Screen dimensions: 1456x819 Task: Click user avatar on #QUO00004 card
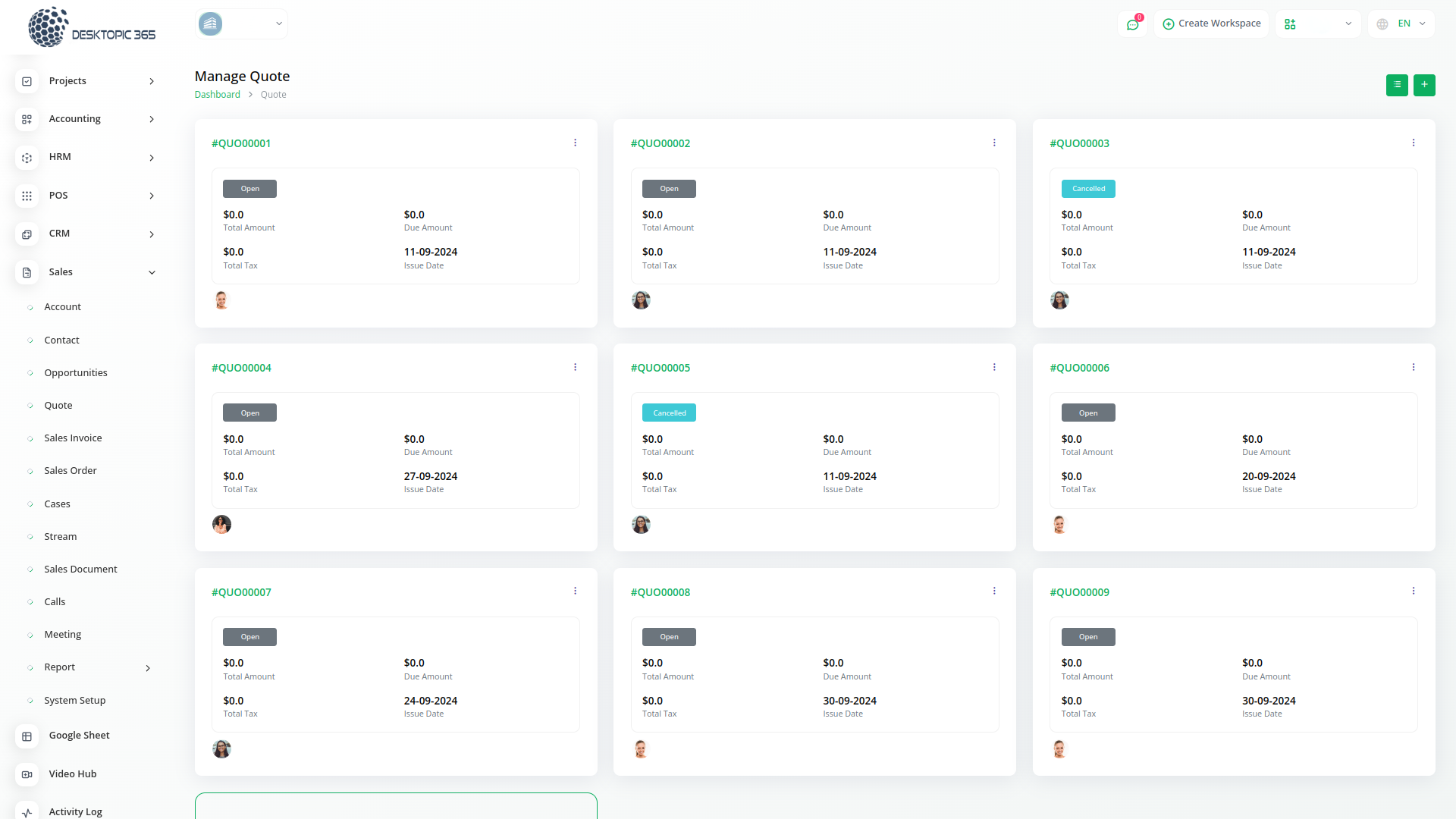(x=221, y=525)
